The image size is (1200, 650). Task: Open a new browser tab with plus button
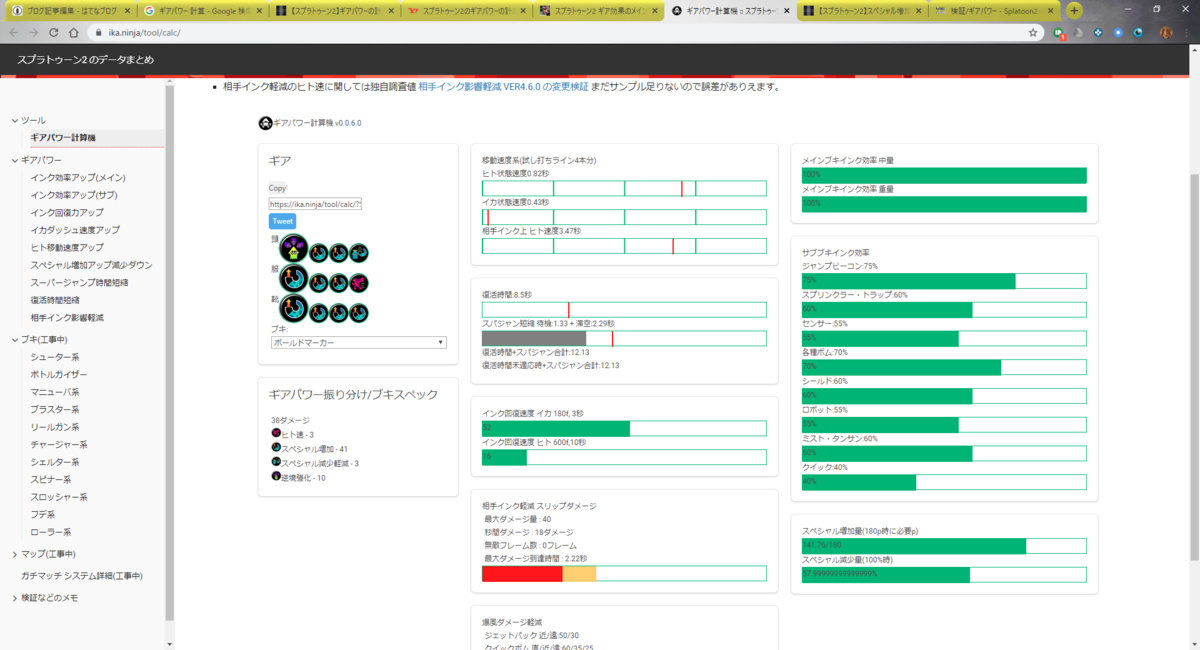1074,10
